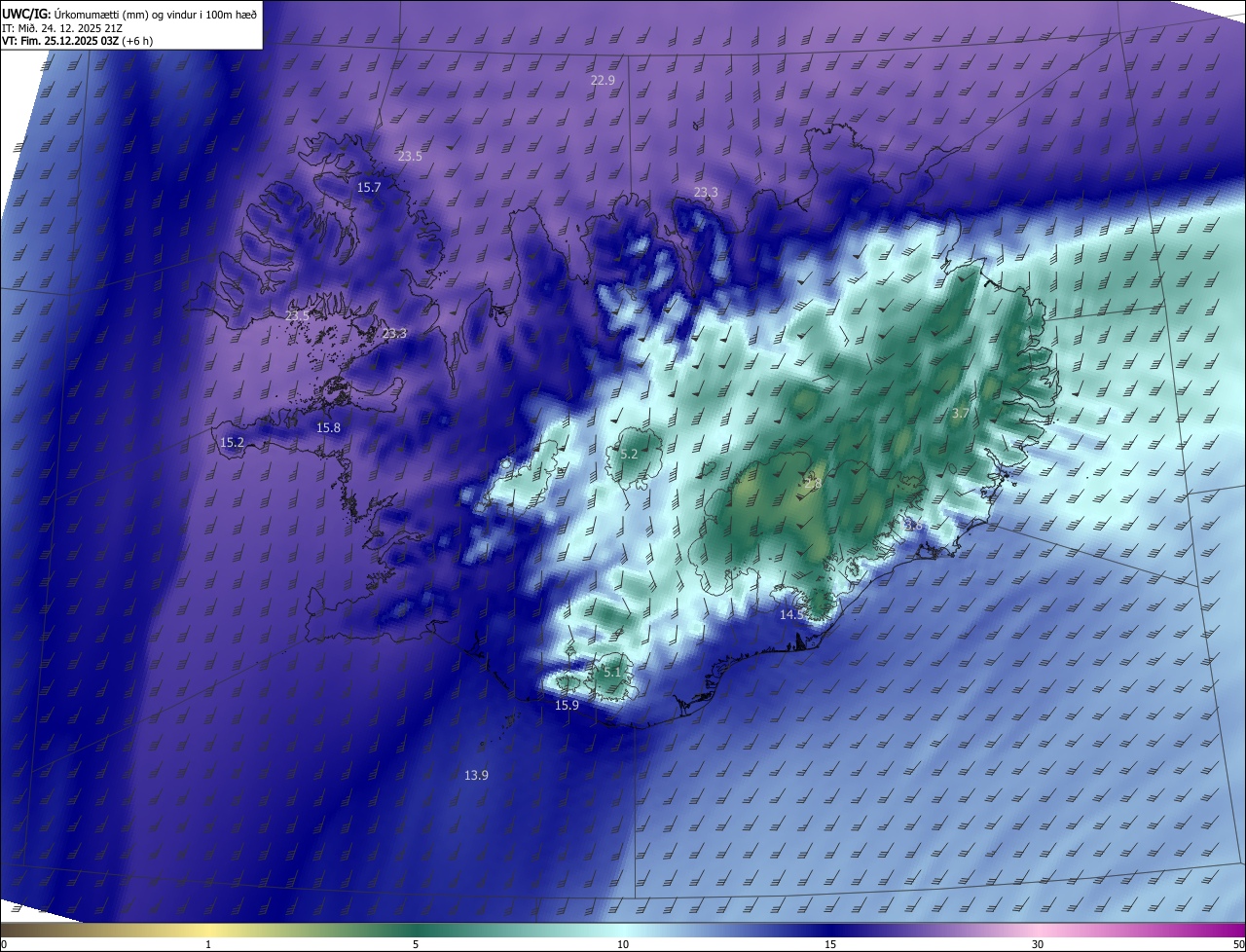This screenshot has width=1246, height=952.
Task: Click the 50 tick on the color scale
Action: click(1238, 944)
